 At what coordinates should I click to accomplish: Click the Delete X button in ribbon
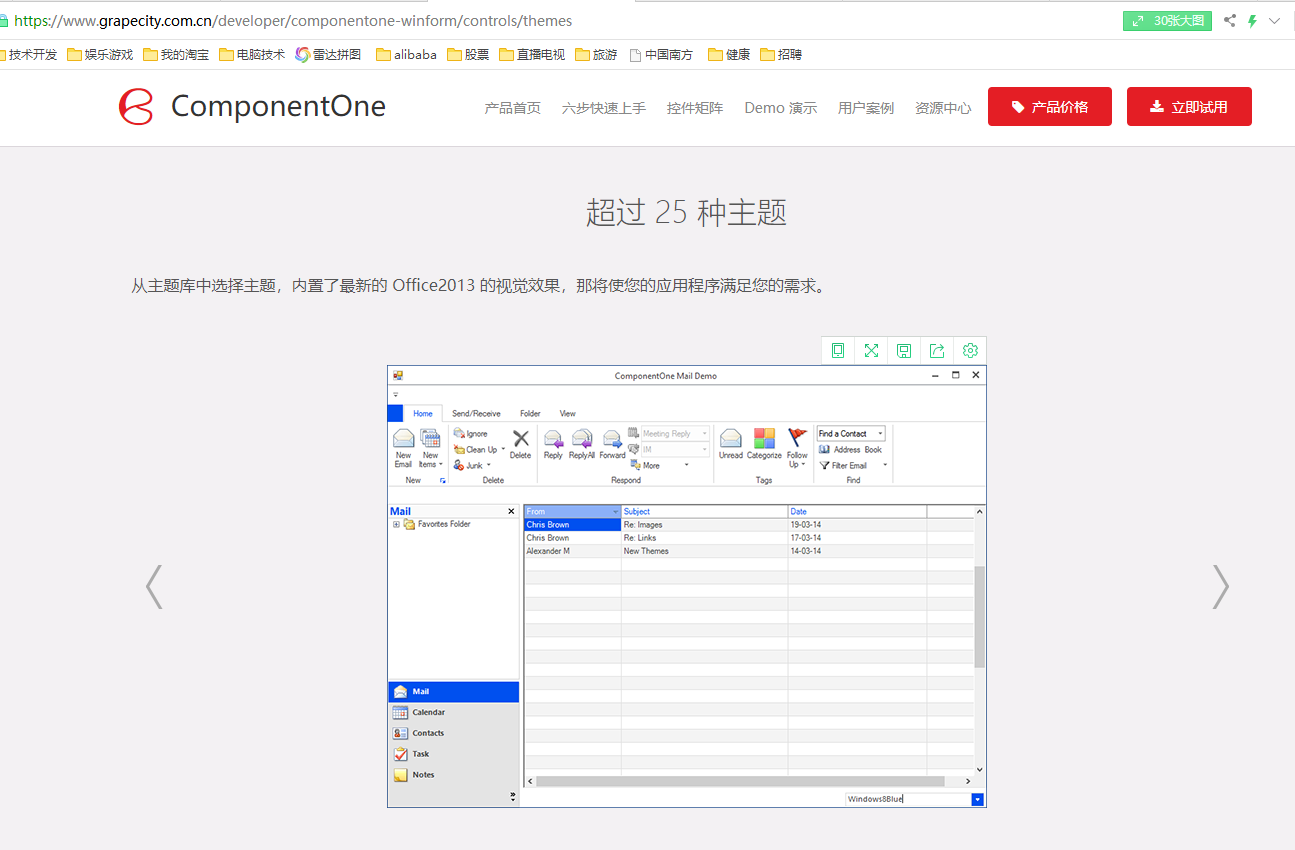point(521,444)
